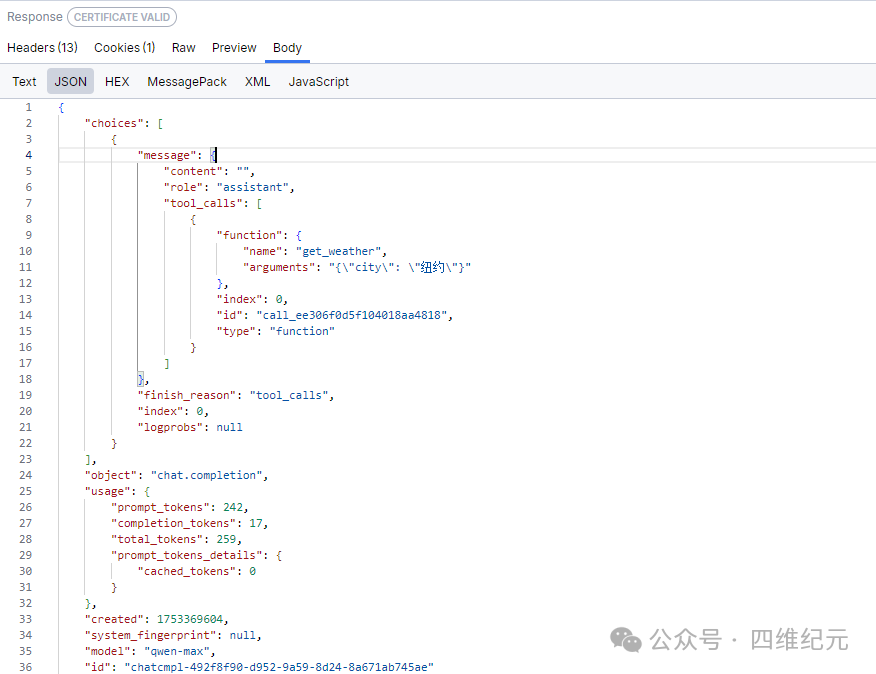Click line number 1 in gutter
Screen dimensions: 876x674
pyautogui.click(x=28, y=107)
